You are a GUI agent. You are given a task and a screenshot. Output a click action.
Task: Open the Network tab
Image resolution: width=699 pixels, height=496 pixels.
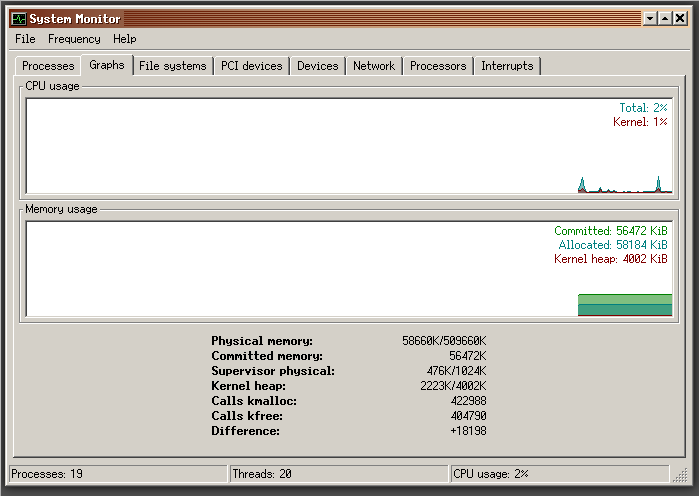[x=374, y=66]
